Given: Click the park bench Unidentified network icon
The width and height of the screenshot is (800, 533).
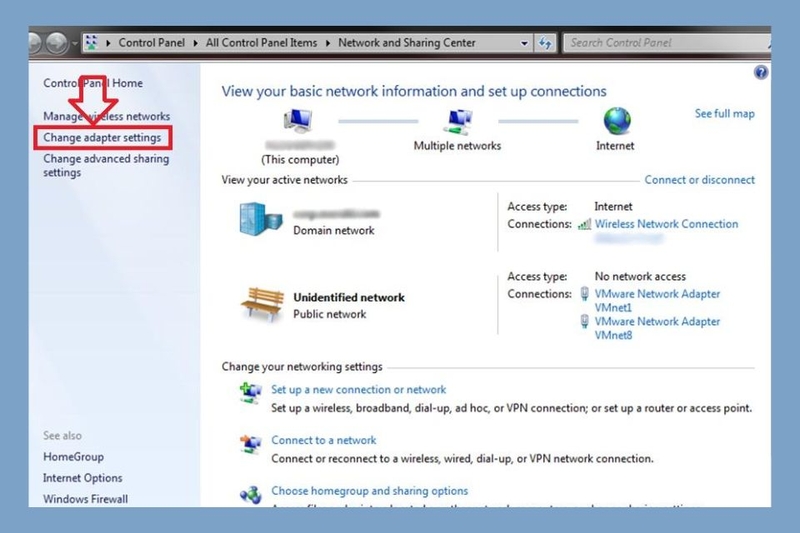Looking at the screenshot, I should tap(262, 304).
